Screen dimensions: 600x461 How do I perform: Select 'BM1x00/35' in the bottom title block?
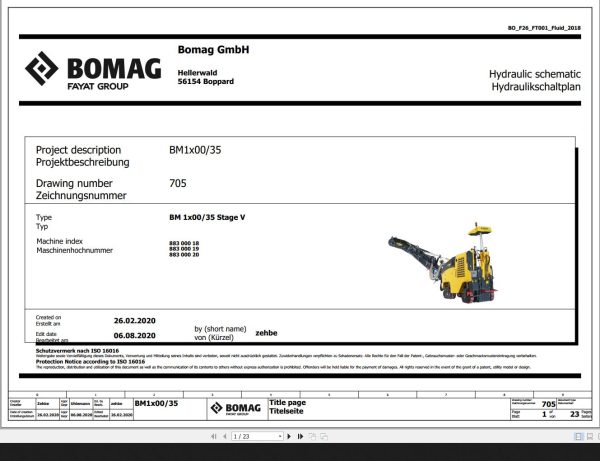(x=157, y=403)
